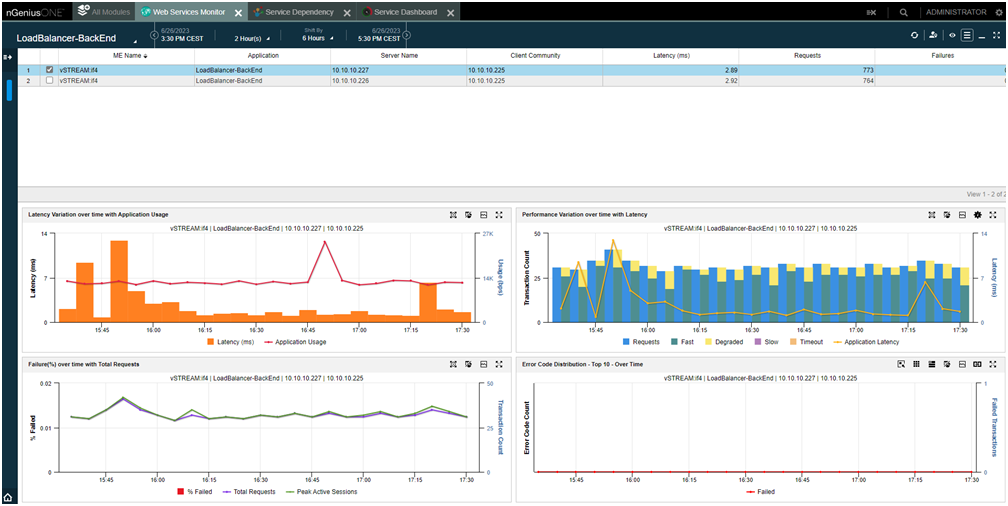This screenshot has height=506, width=1008.
Task: Click the latency value 2.89
Action: [730, 70]
